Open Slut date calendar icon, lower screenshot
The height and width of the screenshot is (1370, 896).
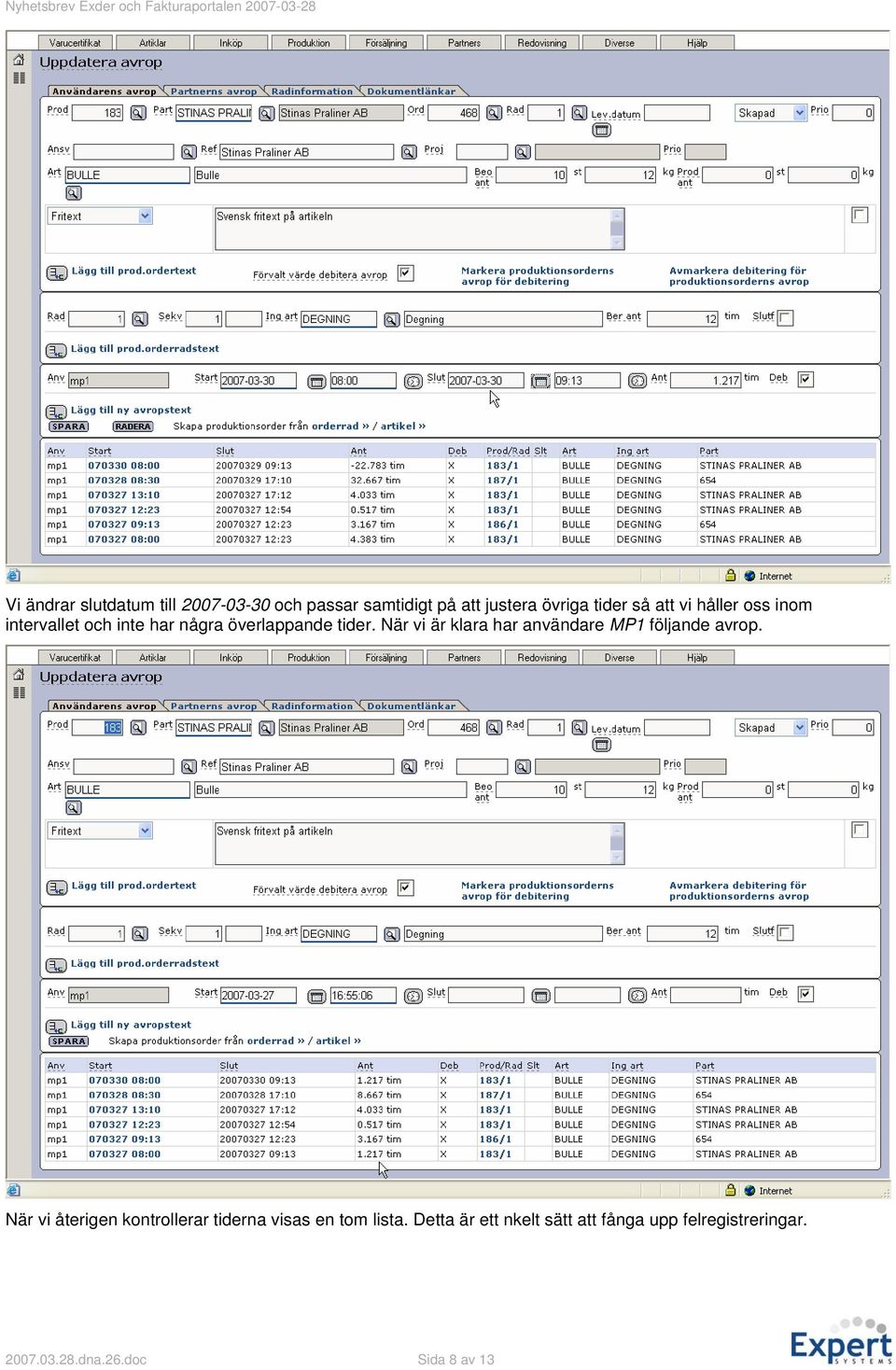pyautogui.click(x=540, y=996)
